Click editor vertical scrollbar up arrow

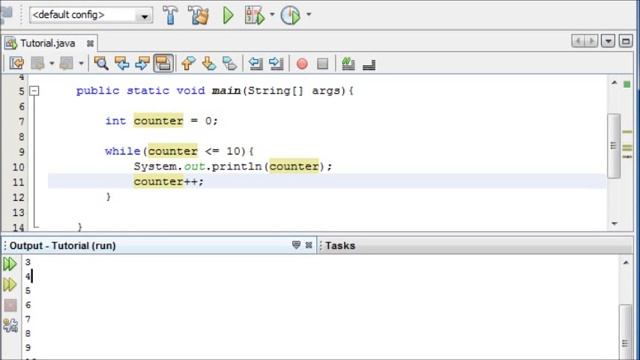614,83
